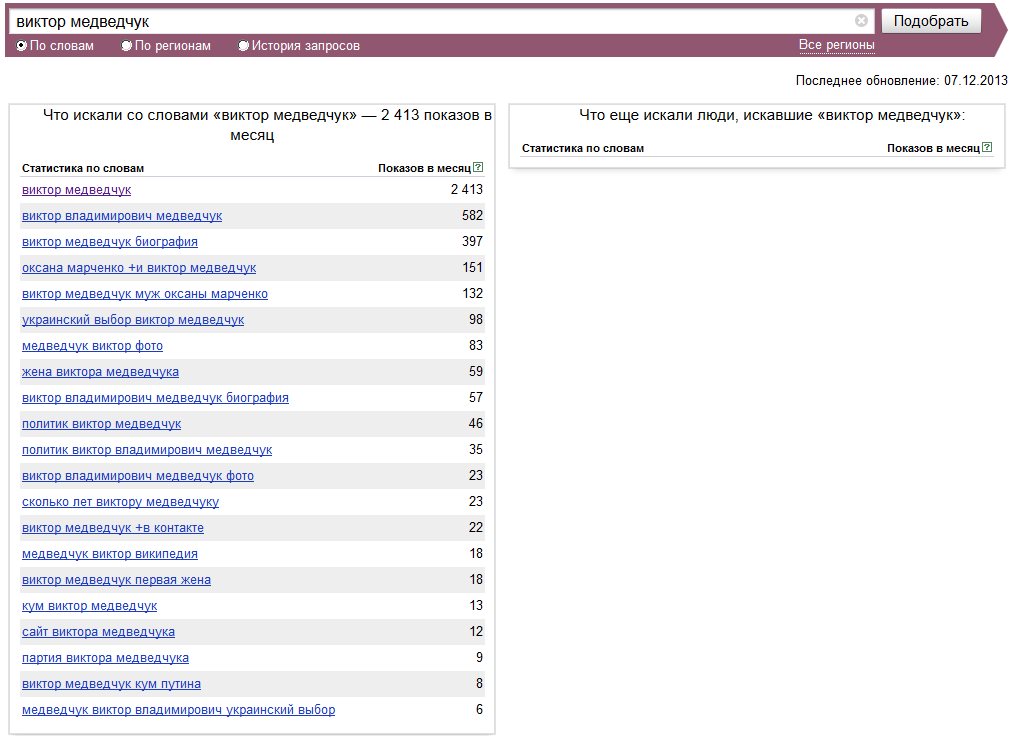The height and width of the screenshot is (736, 1012).
Task: Select the "История запросов" radio button
Action: point(243,46)
